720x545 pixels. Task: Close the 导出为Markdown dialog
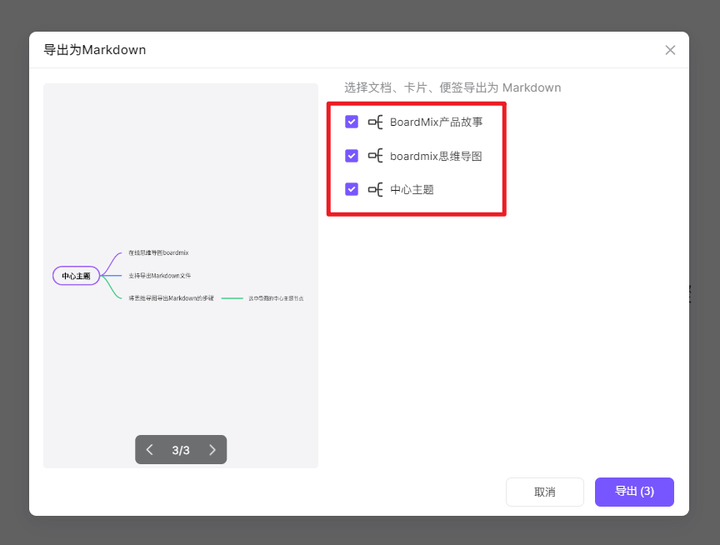[670, 50]
